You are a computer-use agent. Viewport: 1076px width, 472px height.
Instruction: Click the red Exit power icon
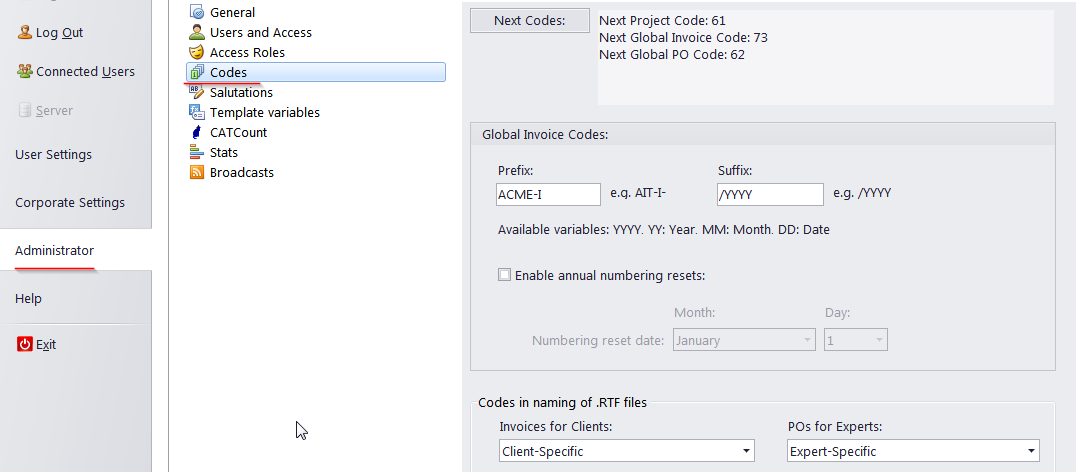(x=25, y=344)
